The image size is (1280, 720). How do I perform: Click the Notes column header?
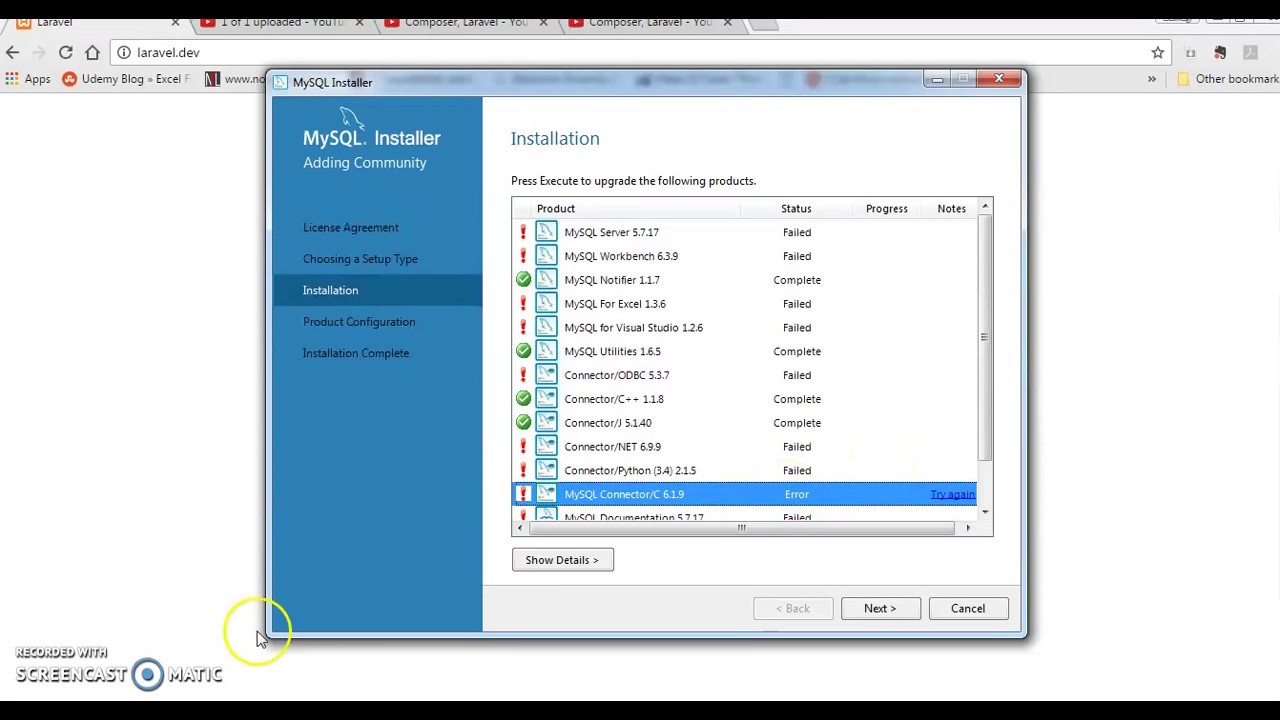[952, 209]
